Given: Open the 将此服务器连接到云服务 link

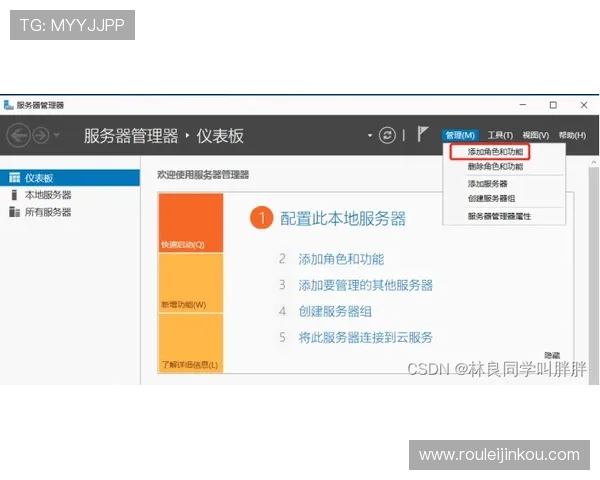Looking at the screenshot, I should 365,337.
